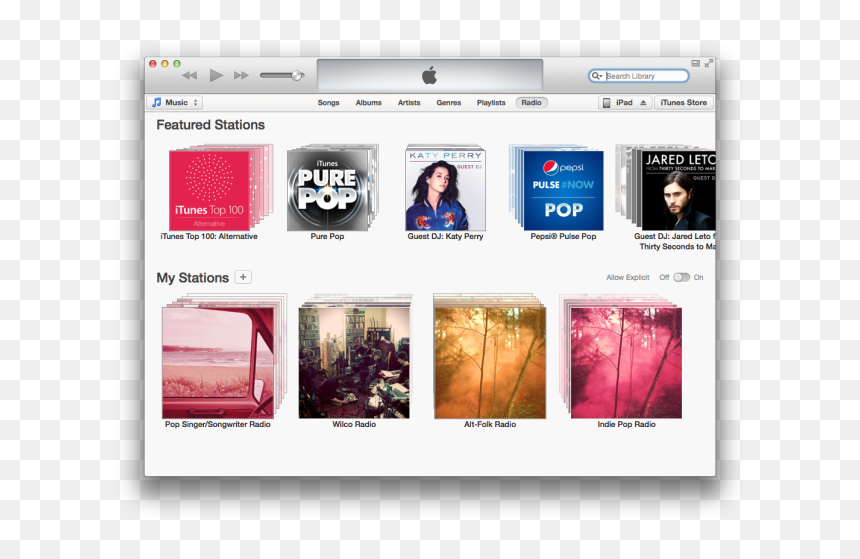Open the Pepsi Pulse Pop station artwork
This screenshot has height=559, width=860.
[x=563, y=190]
